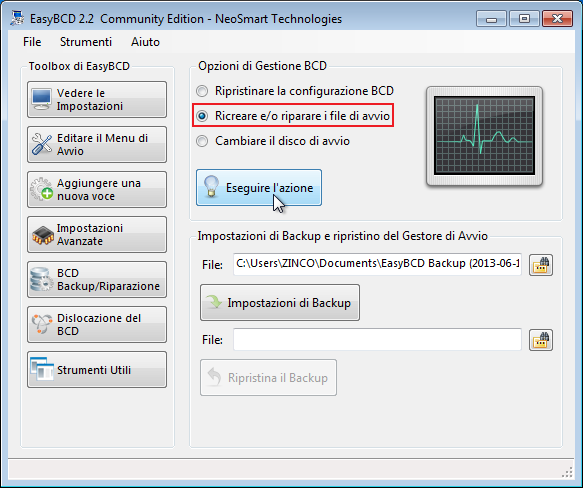
Task: Open the Aiuto menu
Action: [145, 42]
